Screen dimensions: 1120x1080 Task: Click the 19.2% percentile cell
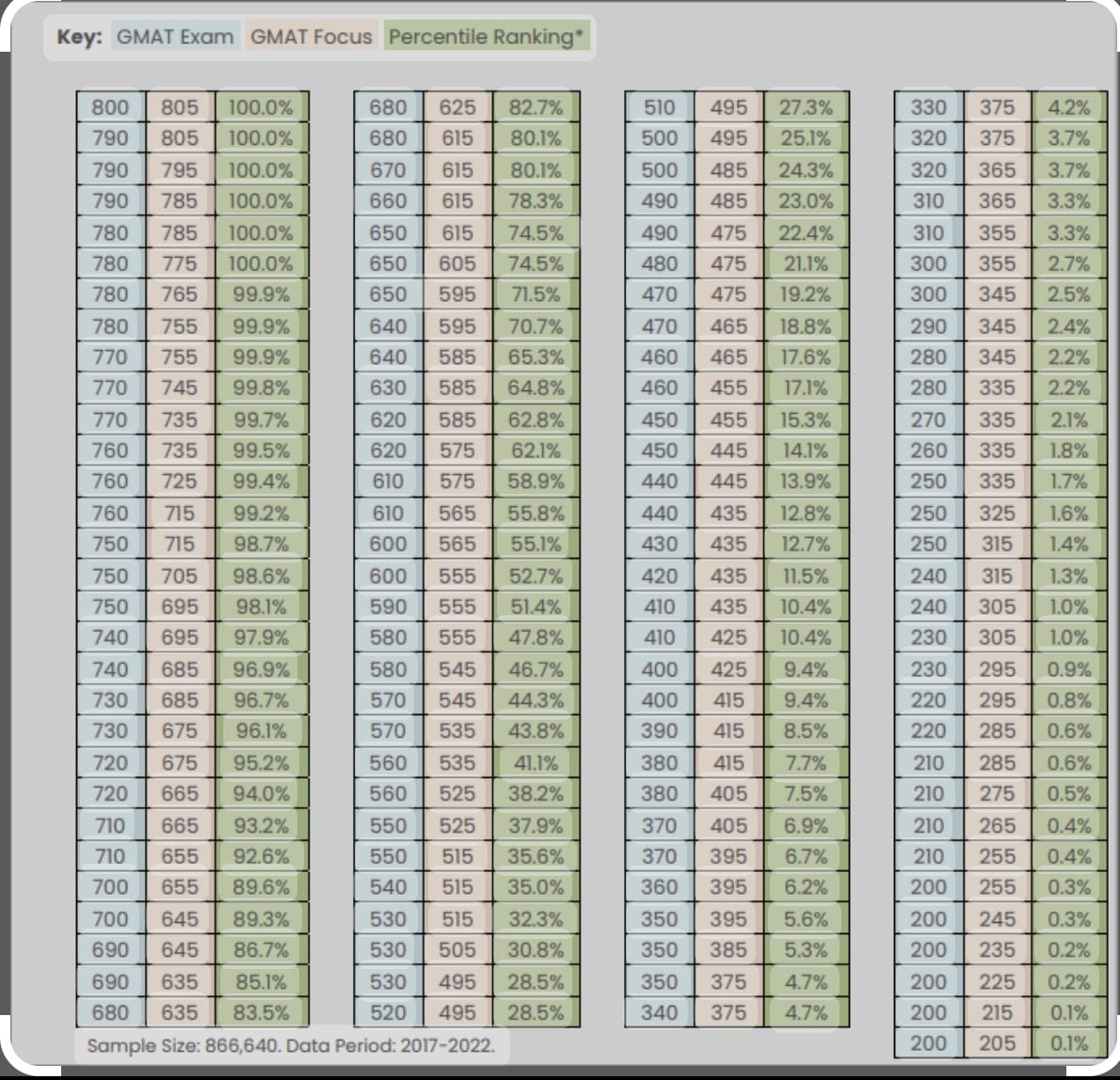click(x=807, y=294)
